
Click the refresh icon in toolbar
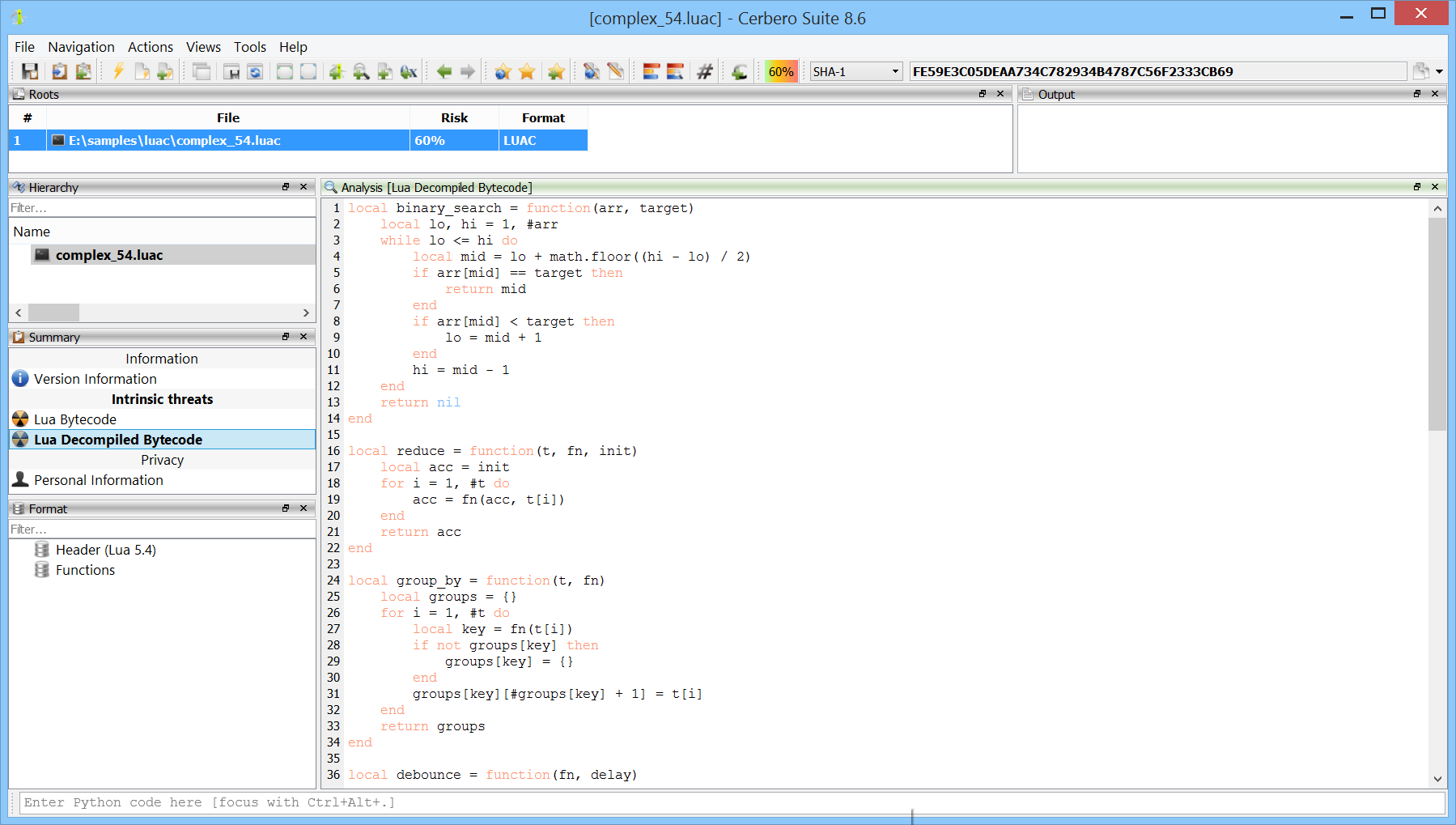pyautogui.click(x=255, y=72)
